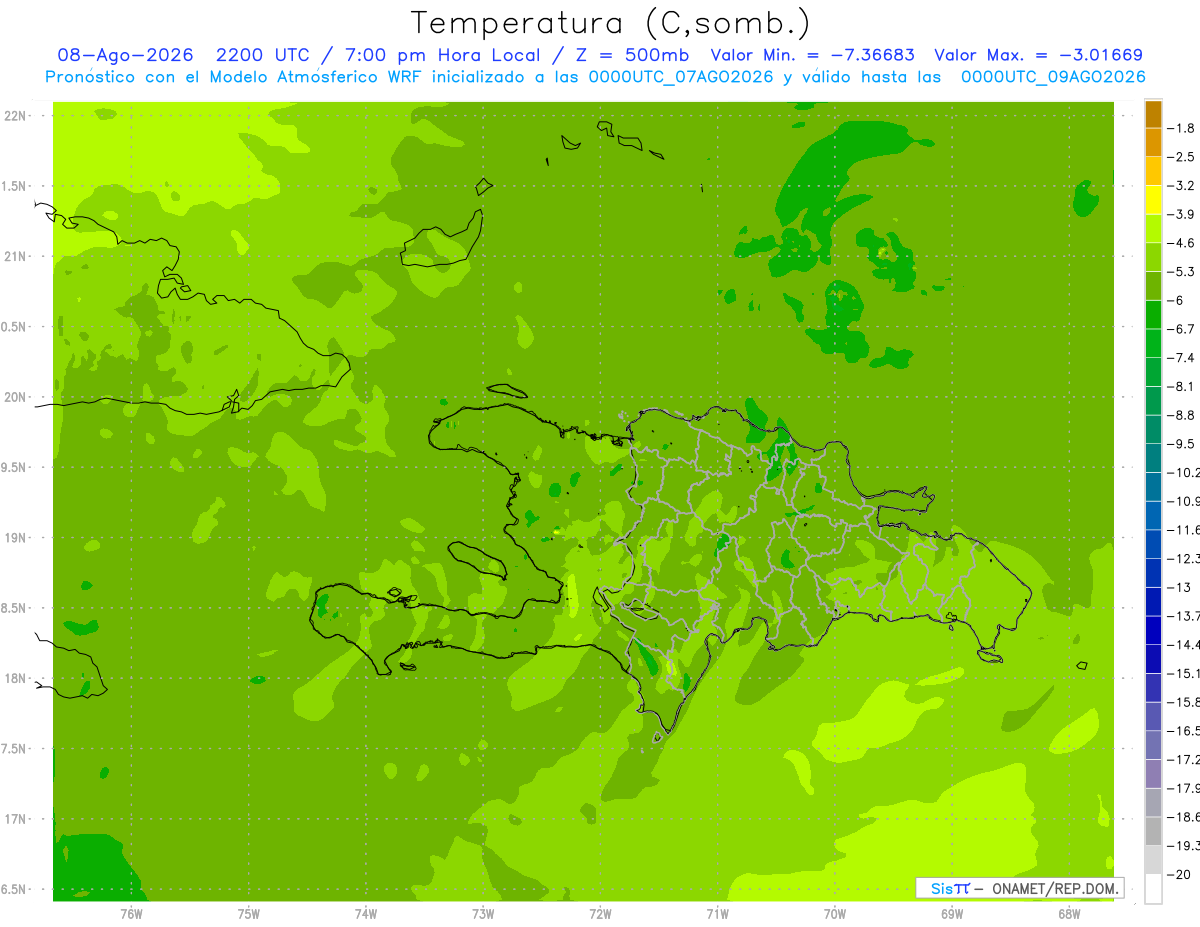Click the -9.5 color scale value
This screenshot has height=927, width=1200.
pyautogui.click(x=1181, y=444)
